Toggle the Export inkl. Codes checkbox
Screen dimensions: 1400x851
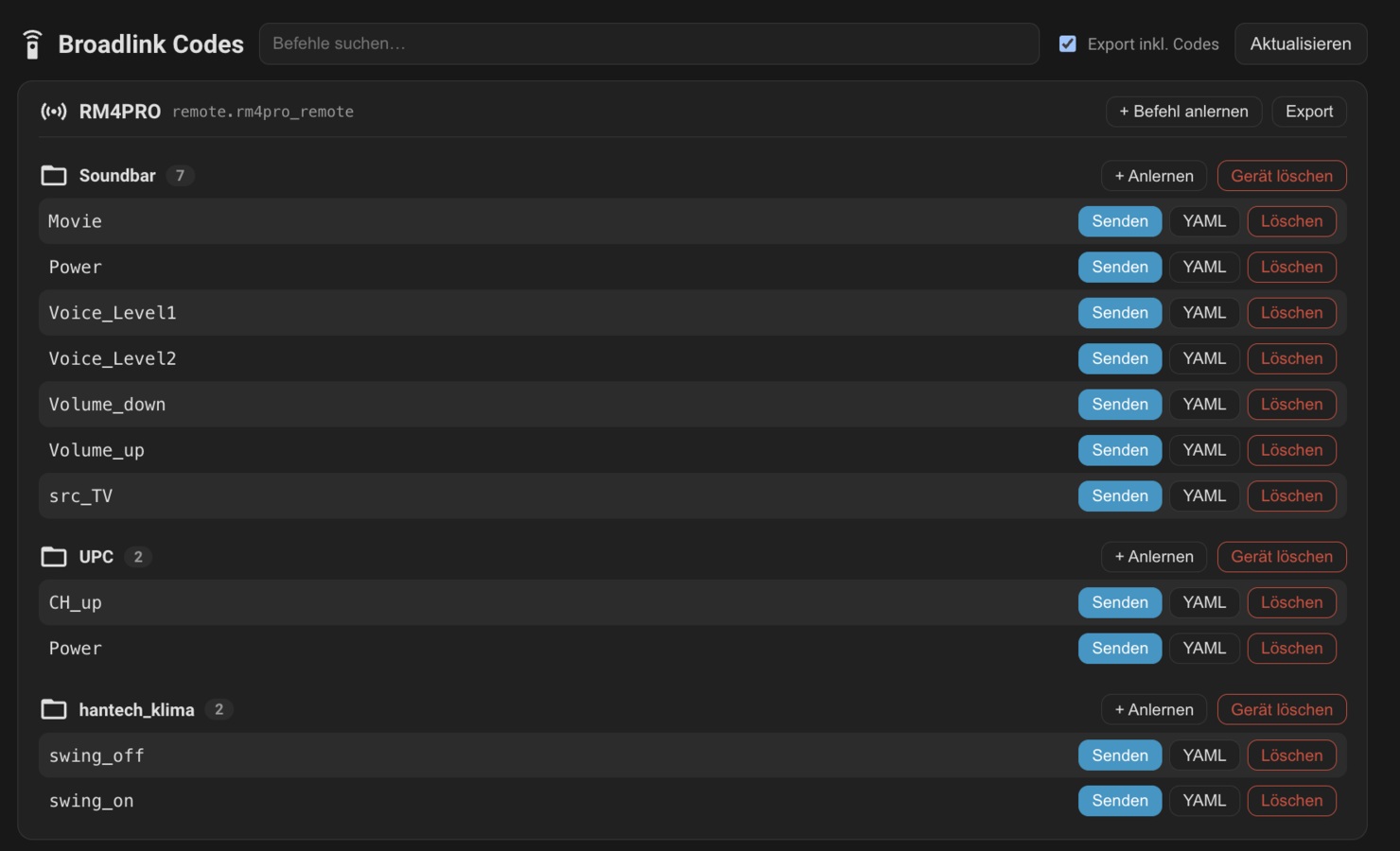pyautogui.click(x=1067, y=43)
